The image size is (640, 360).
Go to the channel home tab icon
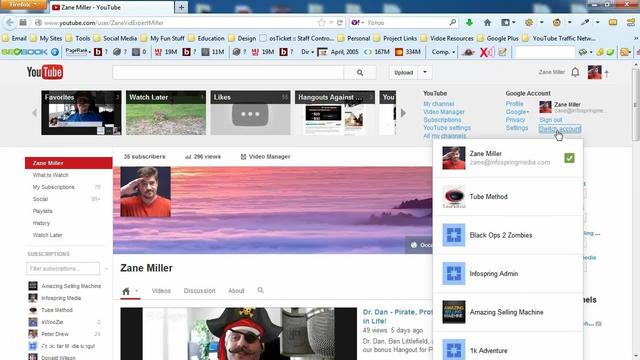click(x=126, y=291)
